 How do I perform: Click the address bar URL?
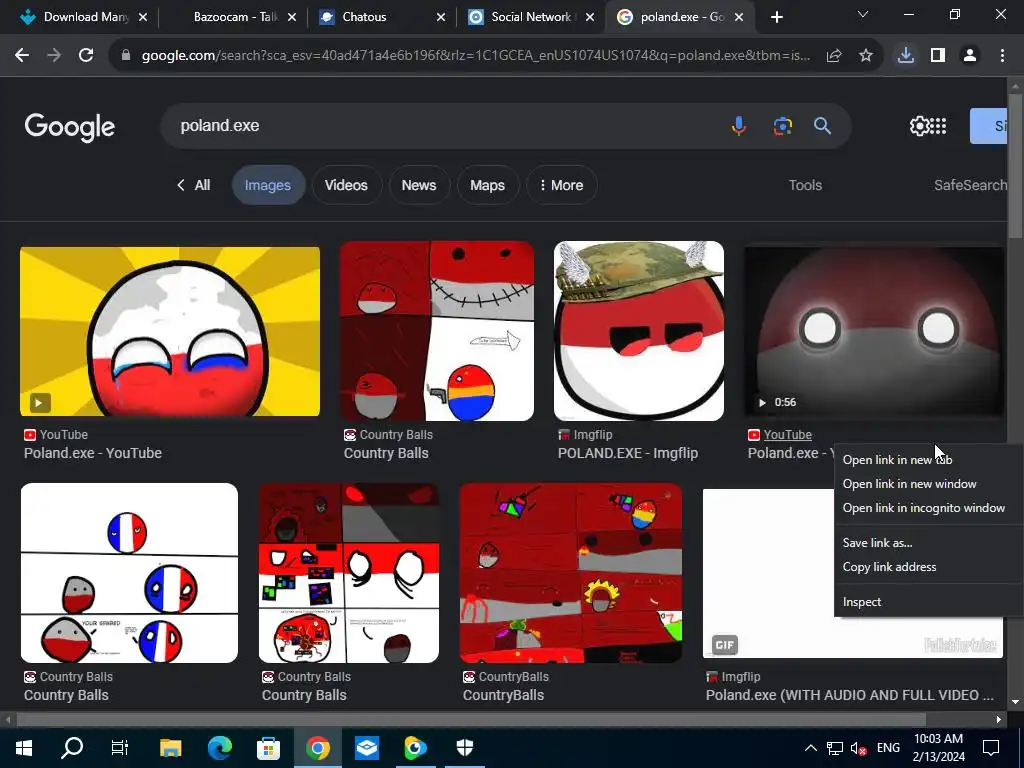[475, 56]
